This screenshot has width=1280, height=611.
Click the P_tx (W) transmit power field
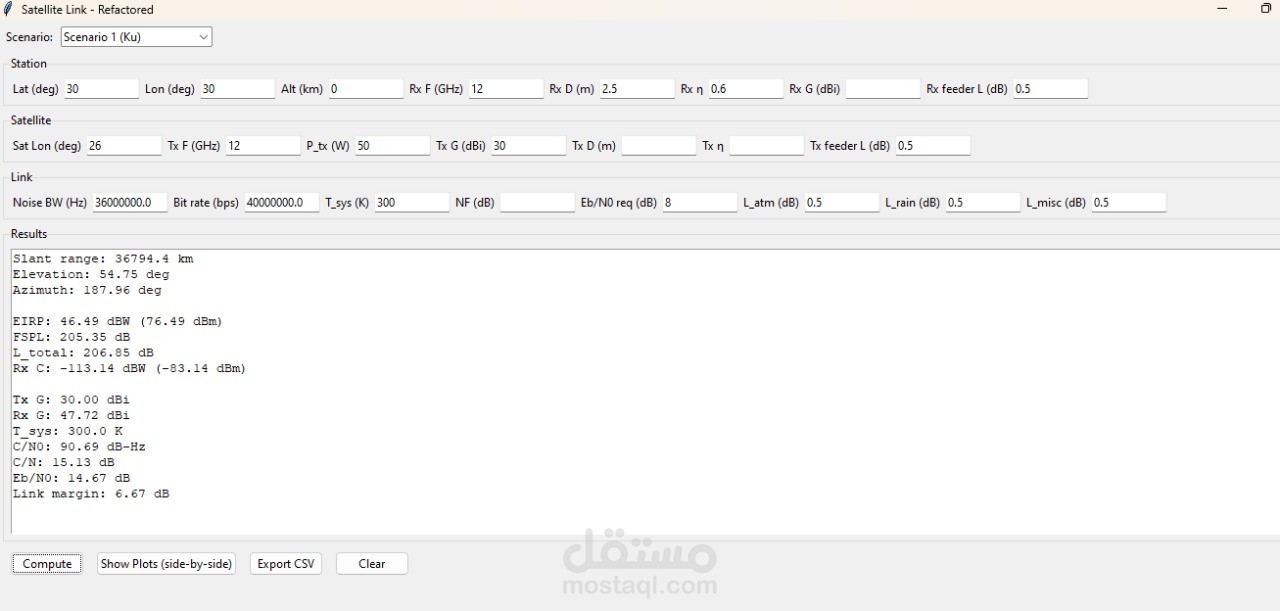[x=391, y=145]
